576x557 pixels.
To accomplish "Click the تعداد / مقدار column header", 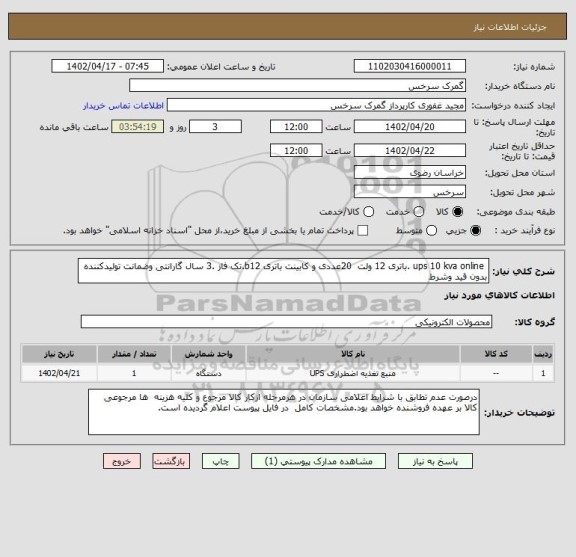I will [x=134, y=354].
